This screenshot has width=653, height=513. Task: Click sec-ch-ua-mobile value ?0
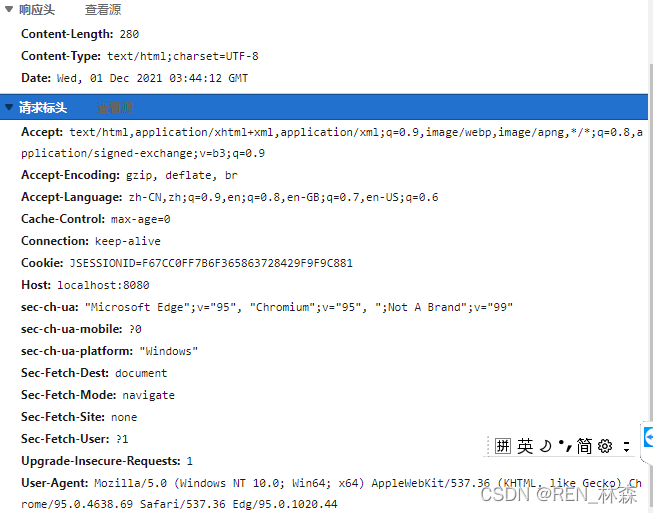[x=135, y=329]
